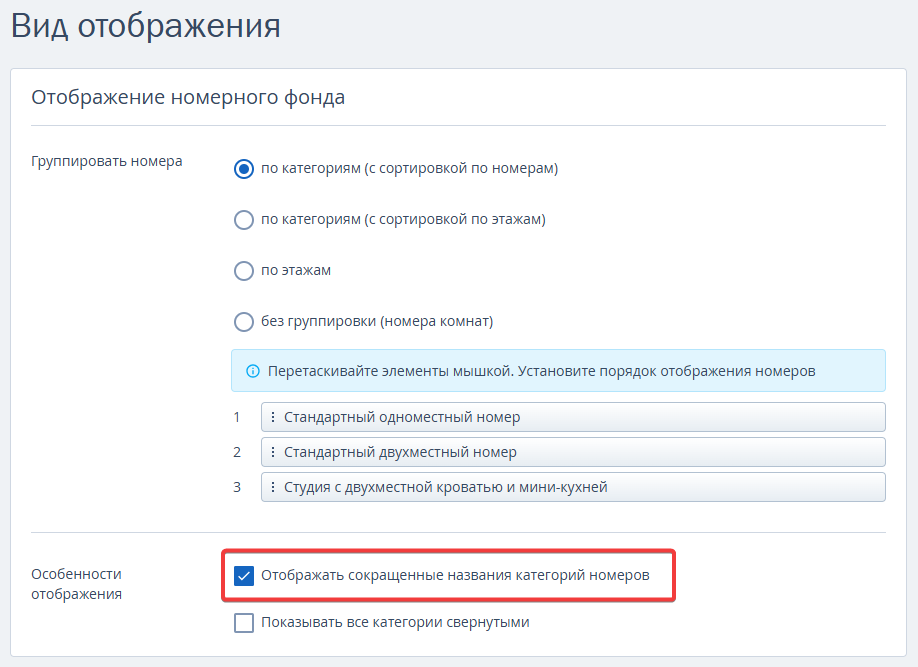Click the Отображение номерного фонда section title
The image size is (918, 667).
188,97
